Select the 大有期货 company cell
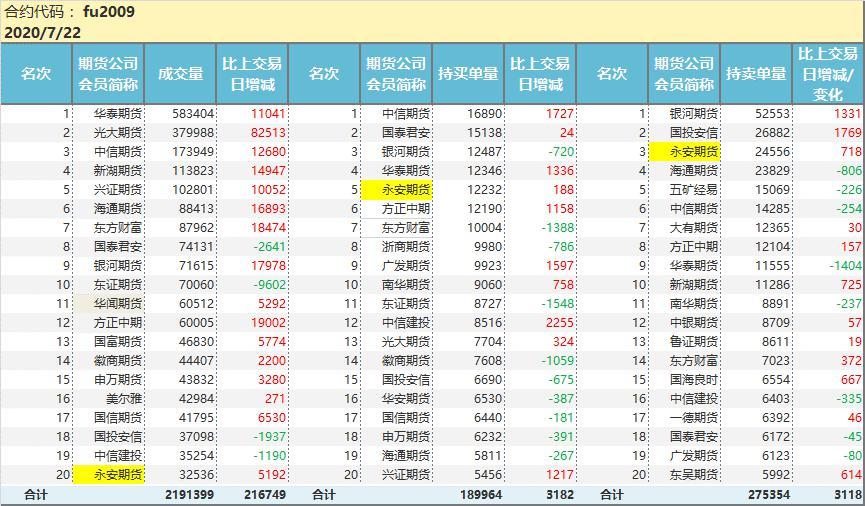This screenshot has height=506, width=865. 693,227
